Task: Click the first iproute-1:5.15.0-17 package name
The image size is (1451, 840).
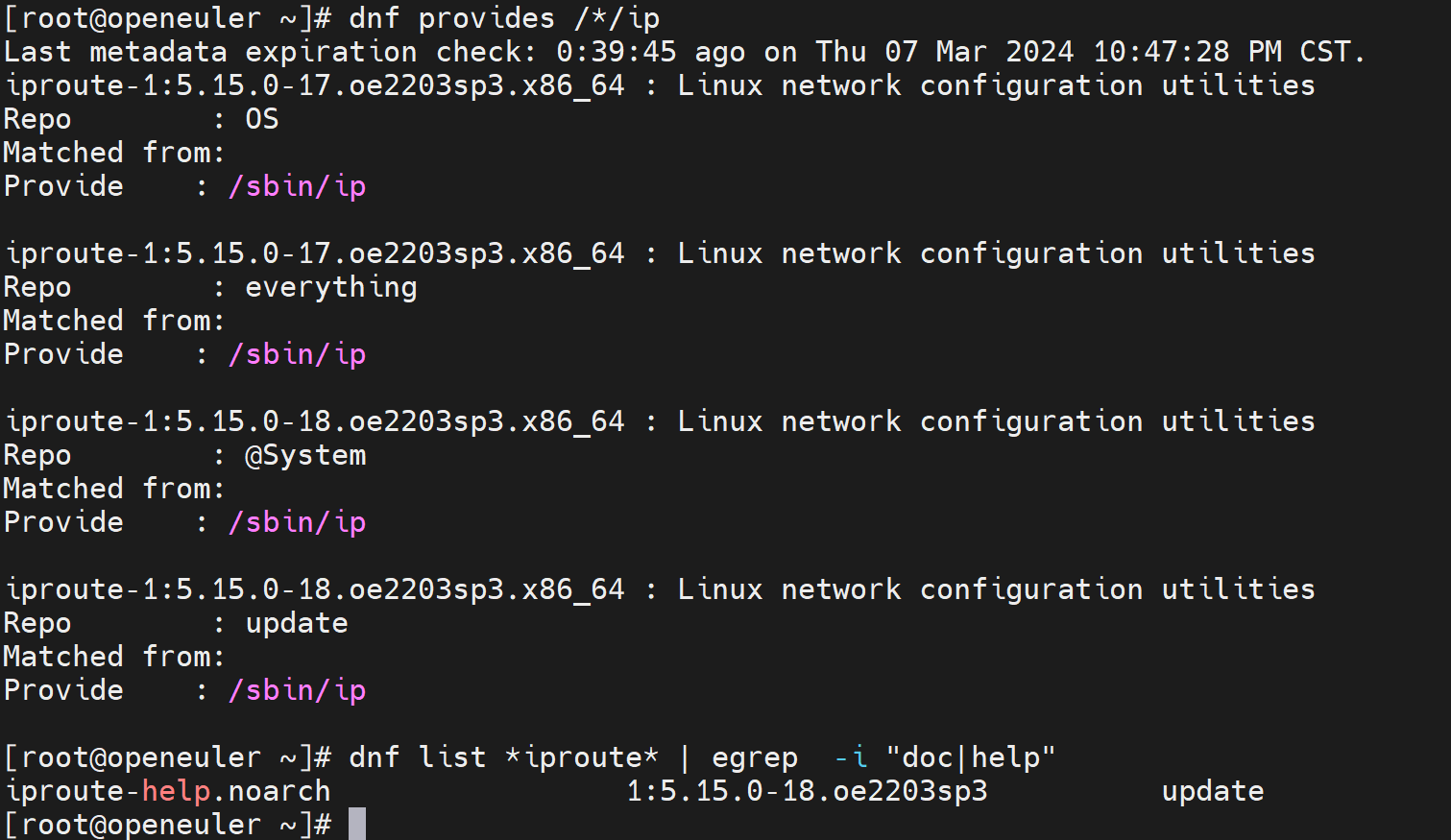Action: coord(315,85)
